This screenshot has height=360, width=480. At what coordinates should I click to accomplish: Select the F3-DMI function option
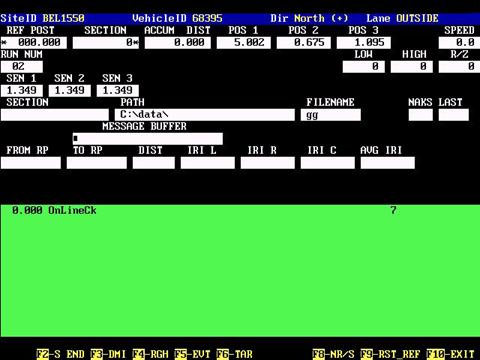108,354
